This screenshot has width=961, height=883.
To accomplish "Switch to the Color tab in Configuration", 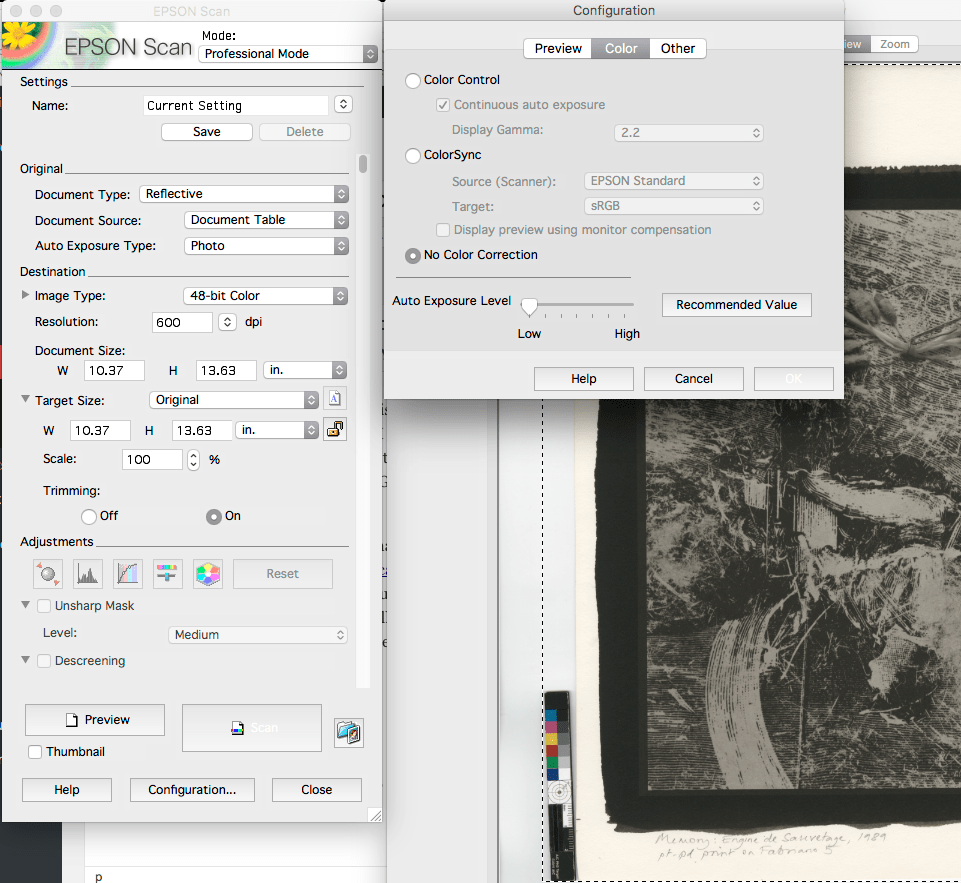I will 621,48.
